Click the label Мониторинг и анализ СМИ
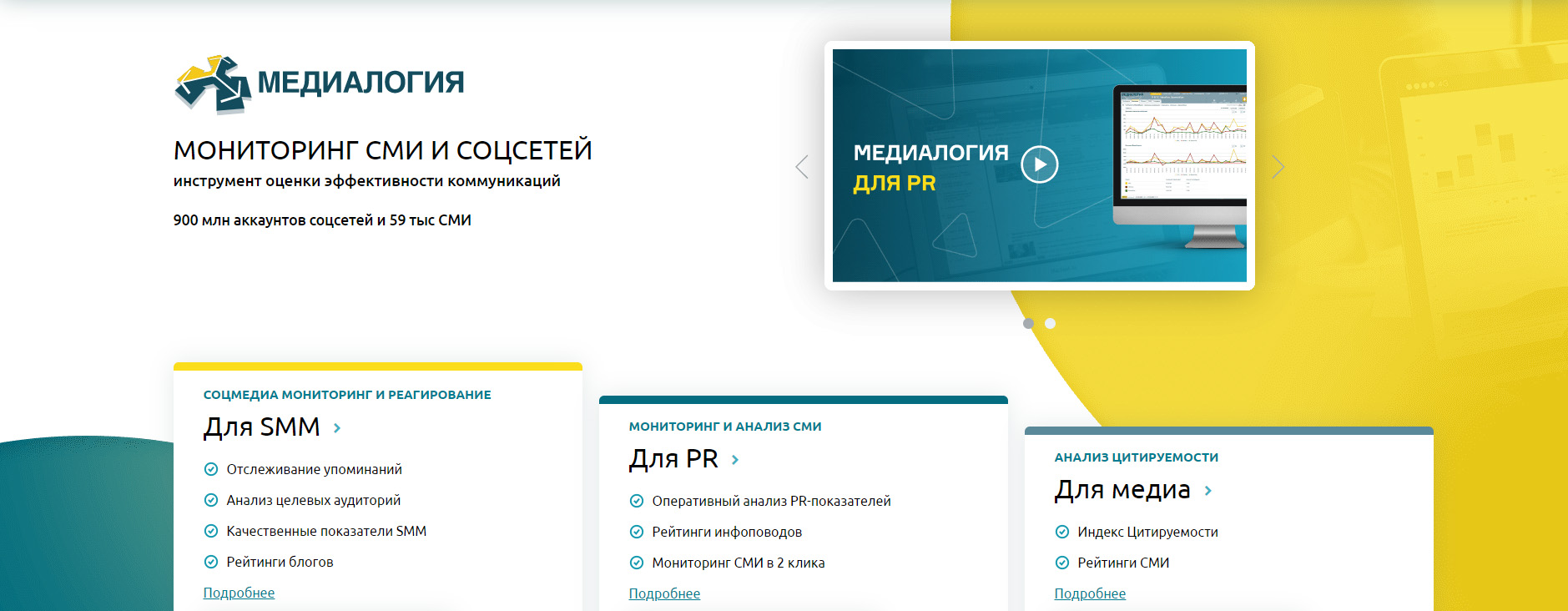Image resolution: width=1568 pixels, height=611 pixels. (x=725, y=427)
